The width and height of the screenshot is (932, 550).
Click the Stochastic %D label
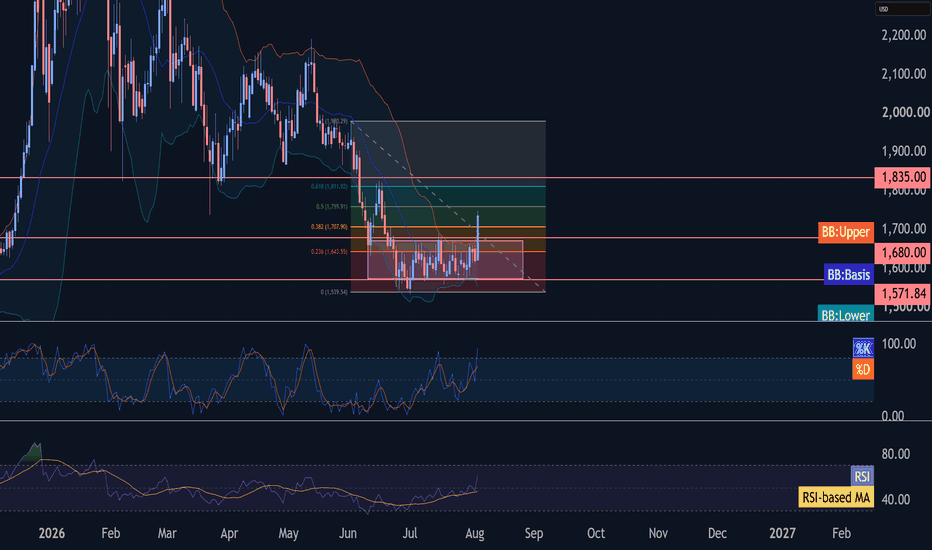click(x=862, y=370)
